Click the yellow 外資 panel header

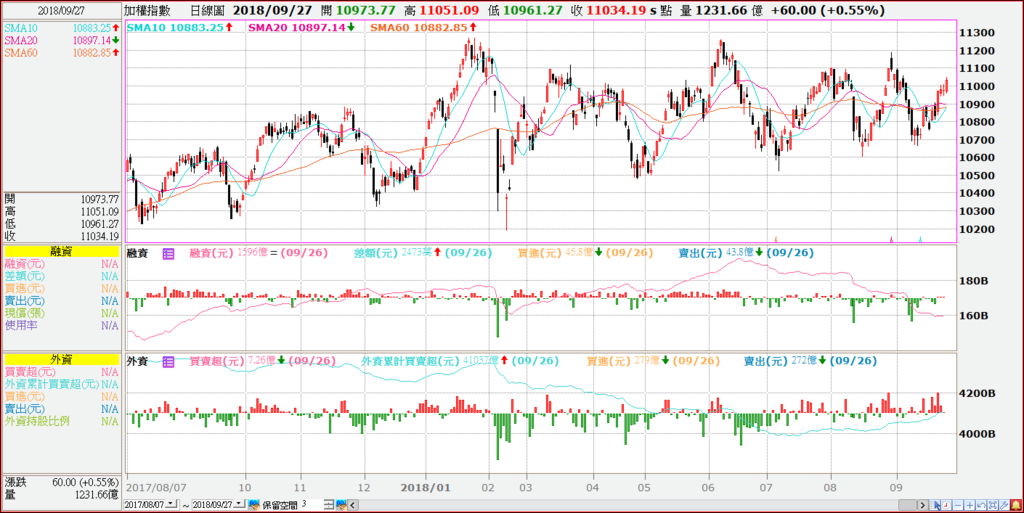61,359
